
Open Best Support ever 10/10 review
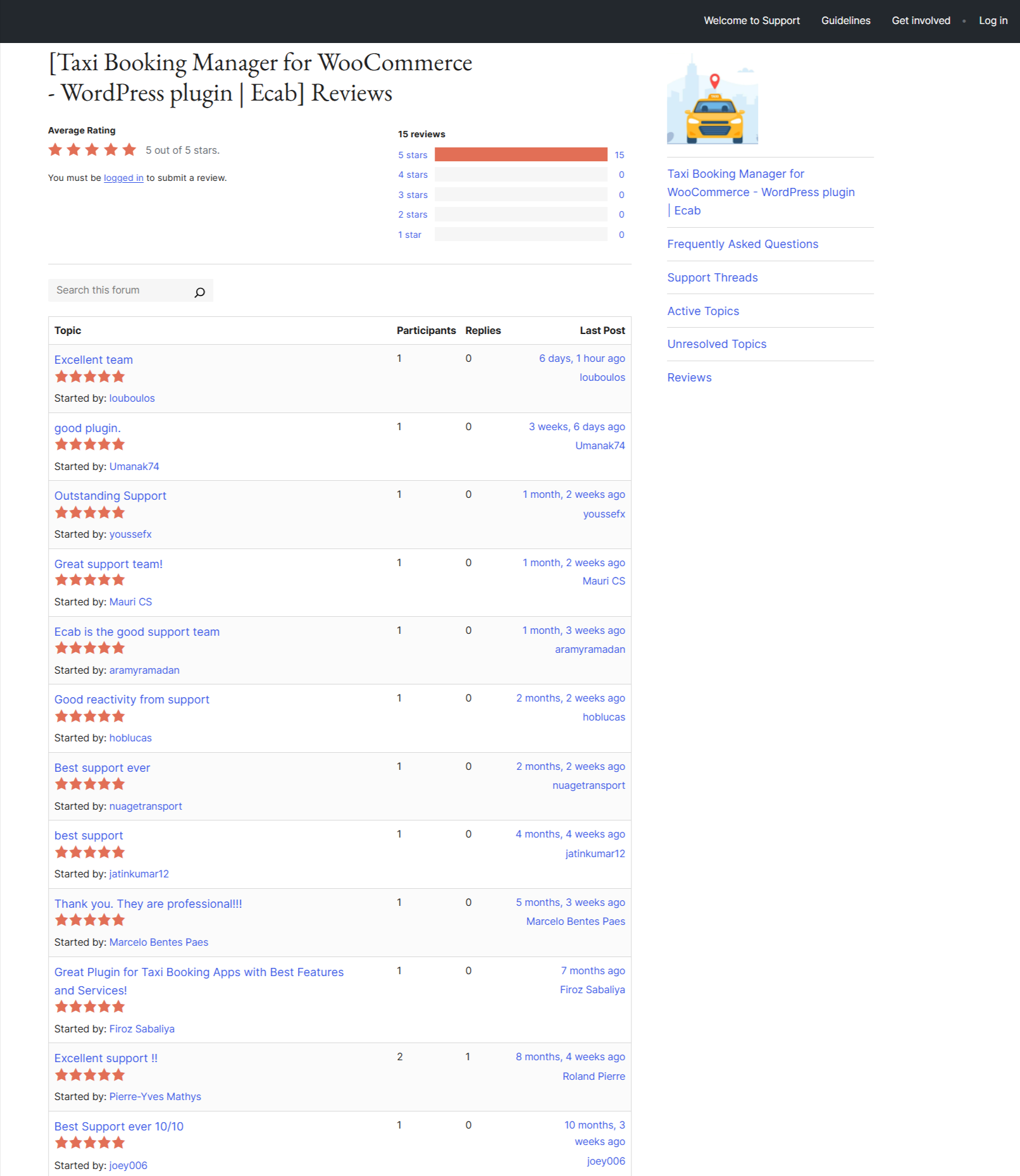119,1127
